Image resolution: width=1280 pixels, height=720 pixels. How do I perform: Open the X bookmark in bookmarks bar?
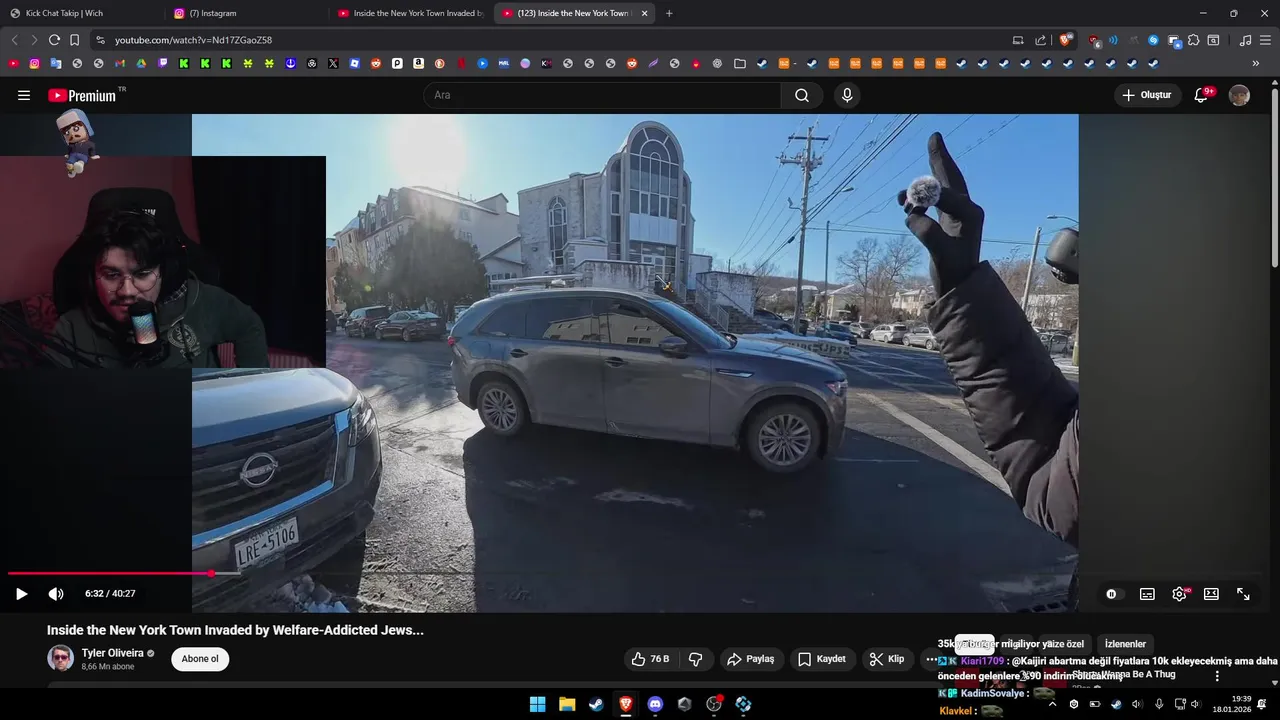(x=333, y=63)
